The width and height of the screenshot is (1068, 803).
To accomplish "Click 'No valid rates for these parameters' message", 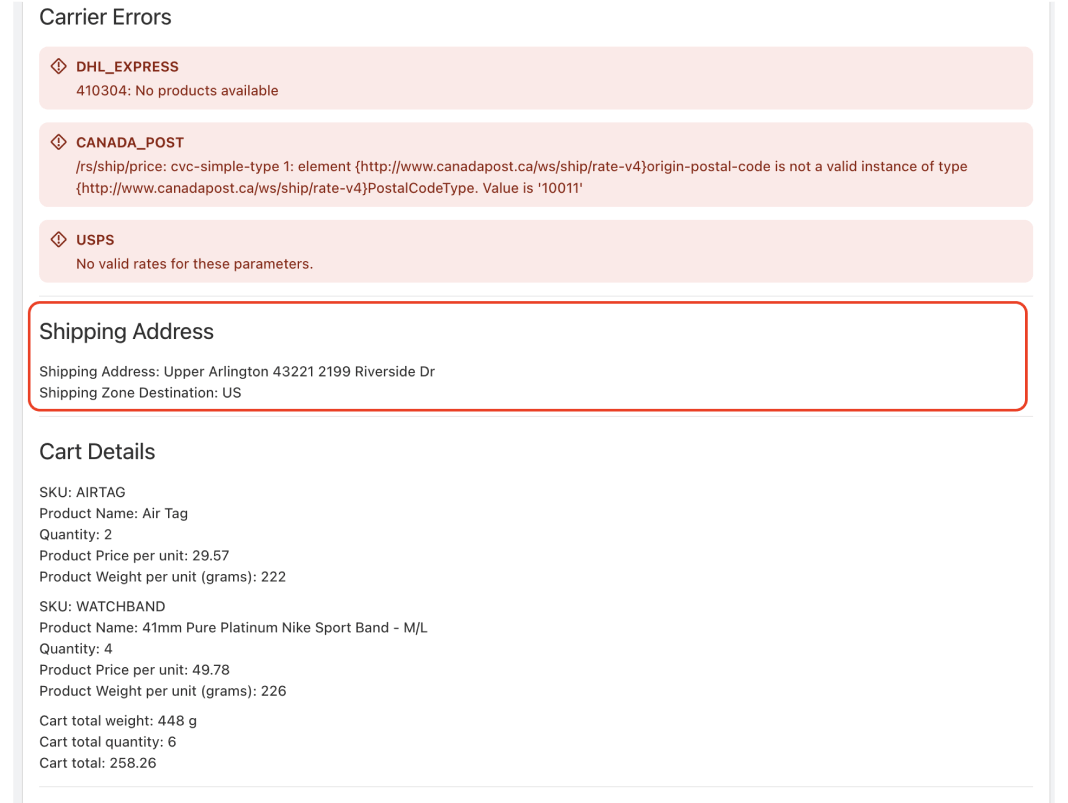I will point(195,264).
